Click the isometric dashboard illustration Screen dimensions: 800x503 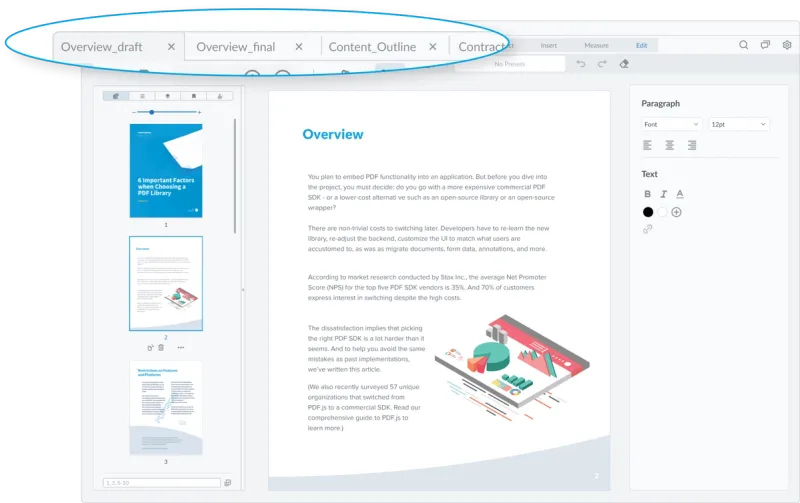tap(512, 367)
